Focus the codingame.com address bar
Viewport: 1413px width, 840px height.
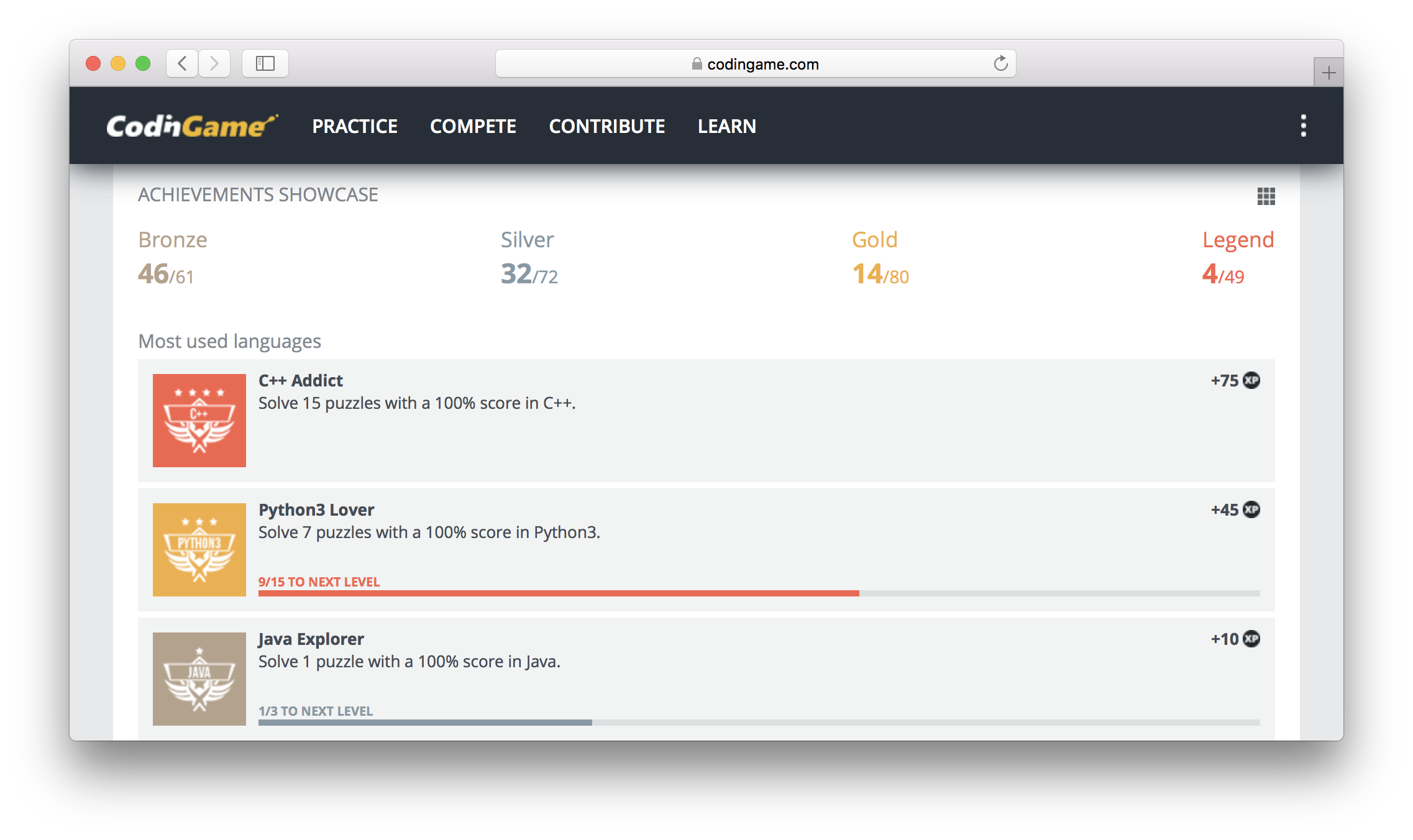point(756,63)
